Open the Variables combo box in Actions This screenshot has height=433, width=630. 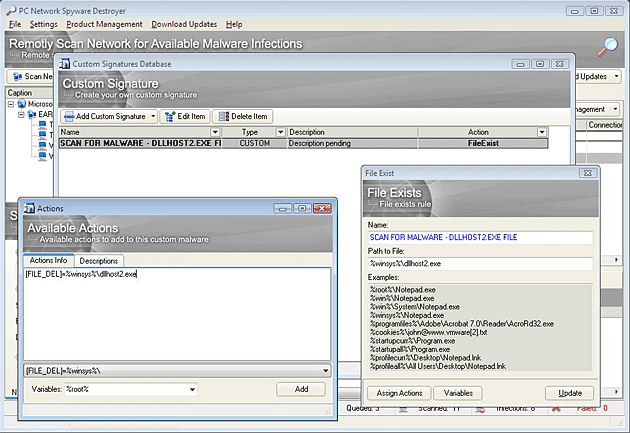point(191,389)
